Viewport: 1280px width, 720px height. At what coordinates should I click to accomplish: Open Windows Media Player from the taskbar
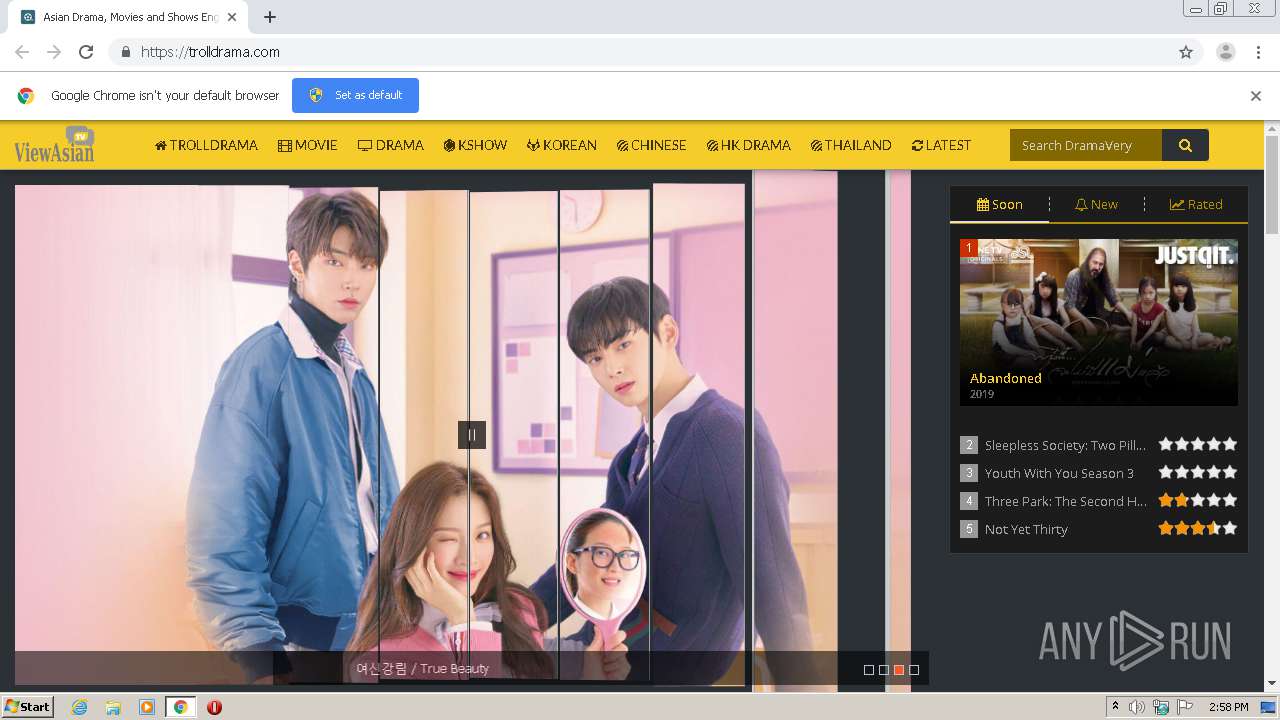coord(147,707)
